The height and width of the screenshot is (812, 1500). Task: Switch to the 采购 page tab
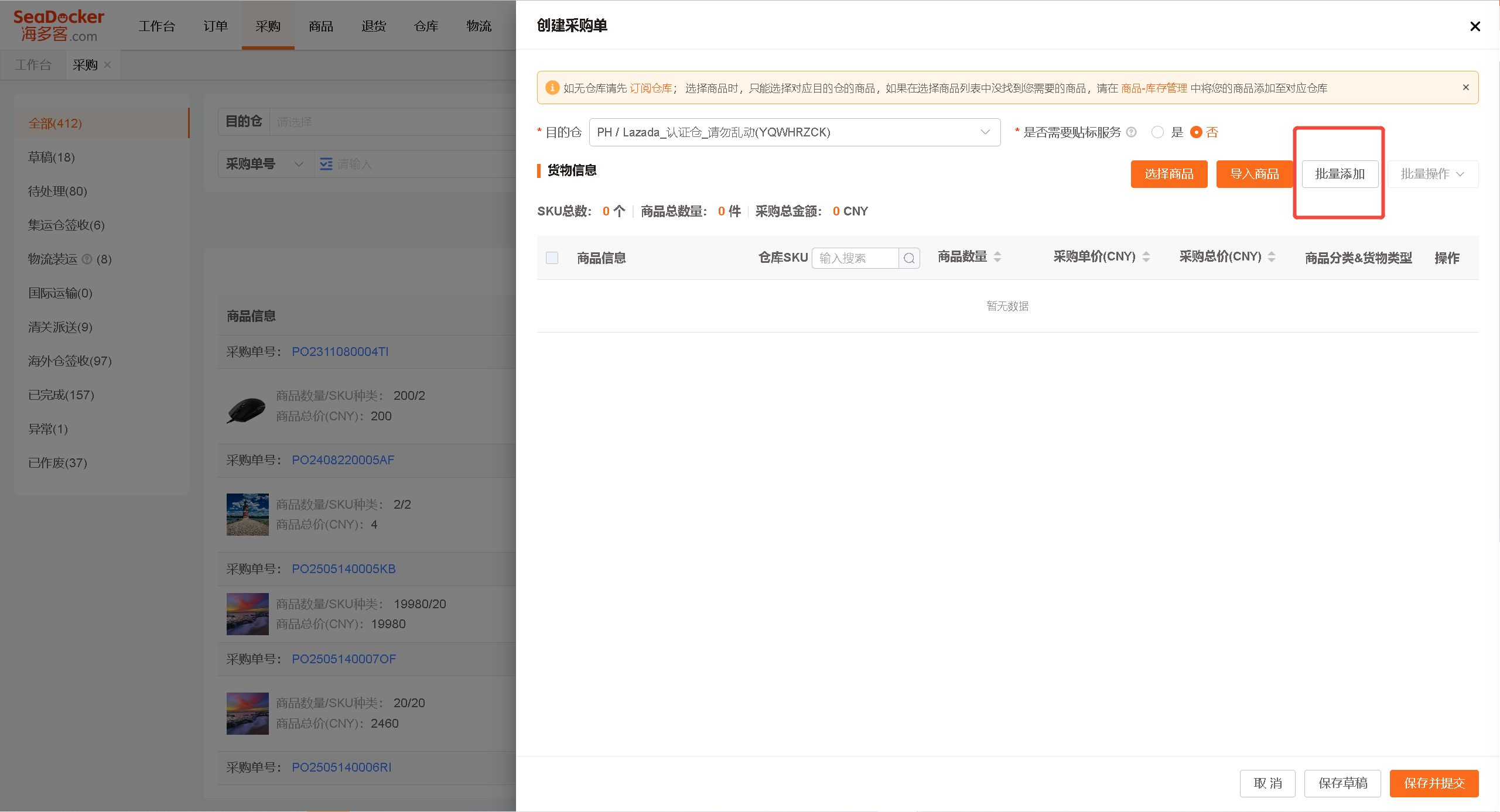coord(86,65)
